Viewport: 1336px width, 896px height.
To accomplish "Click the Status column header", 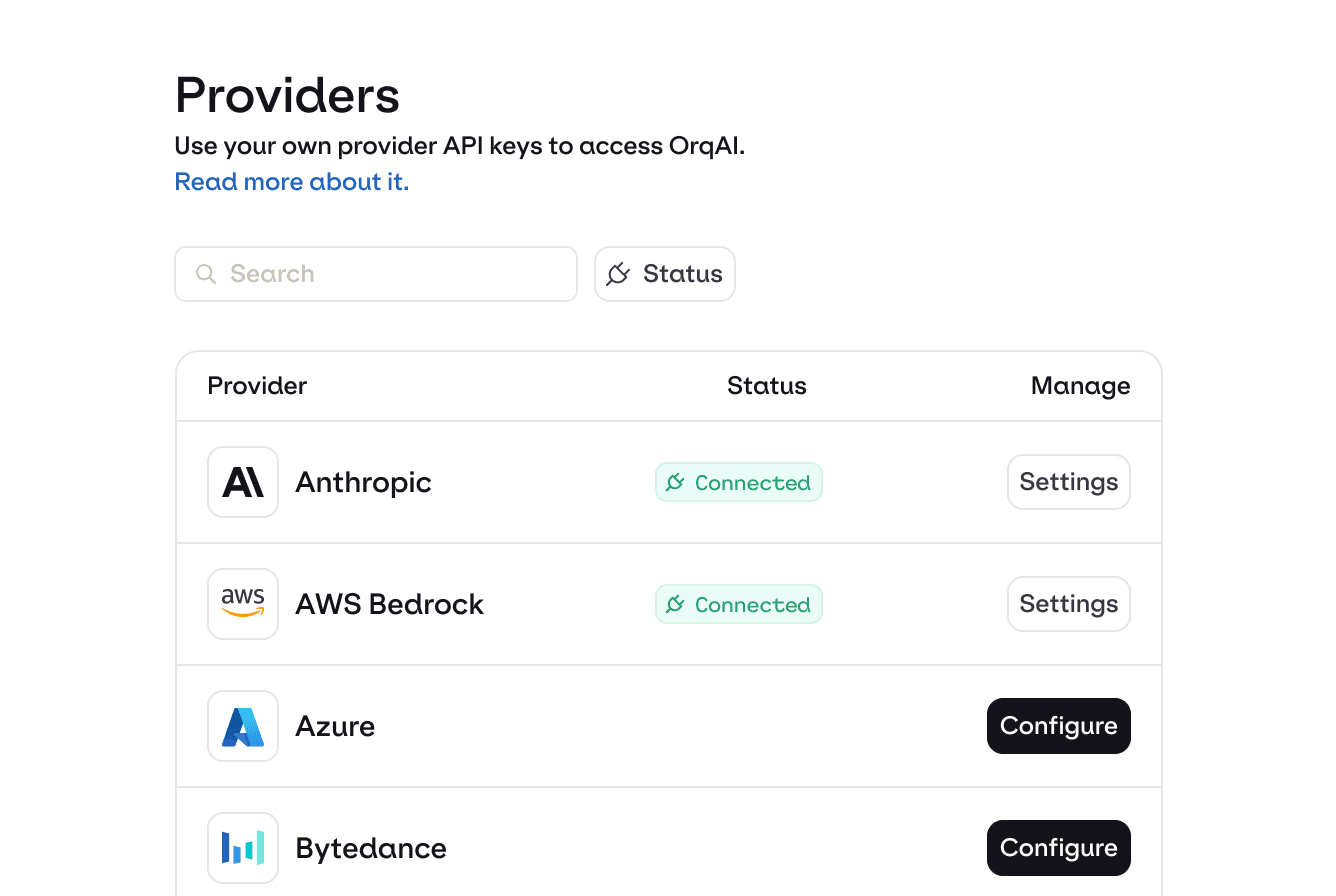I will tap(767, 386).
